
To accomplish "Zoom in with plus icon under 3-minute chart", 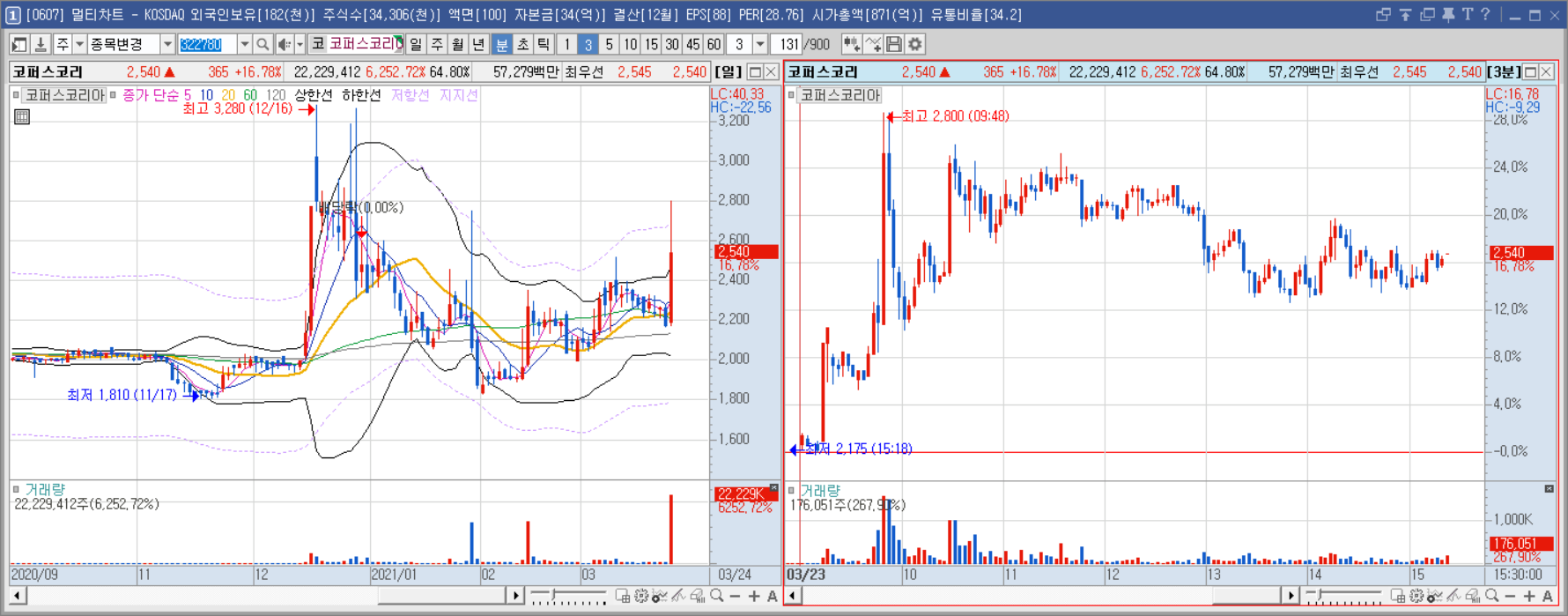I will (1529, 597).
